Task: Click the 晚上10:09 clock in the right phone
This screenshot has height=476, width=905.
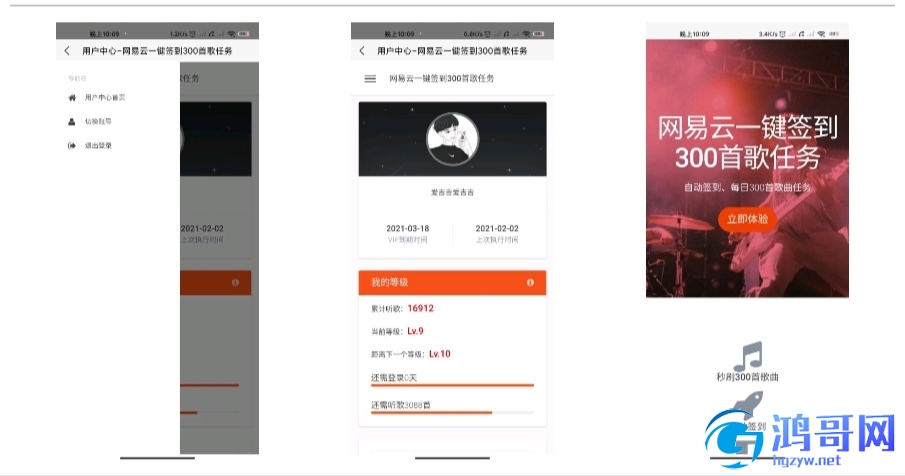Action: (x=694, y=34)
